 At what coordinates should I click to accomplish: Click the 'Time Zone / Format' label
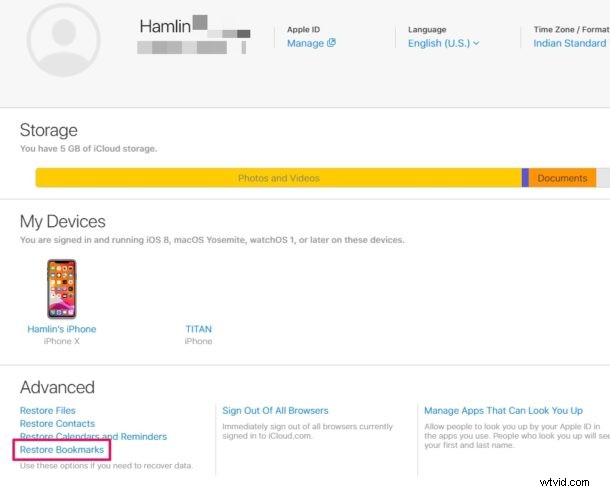(571, 30)
